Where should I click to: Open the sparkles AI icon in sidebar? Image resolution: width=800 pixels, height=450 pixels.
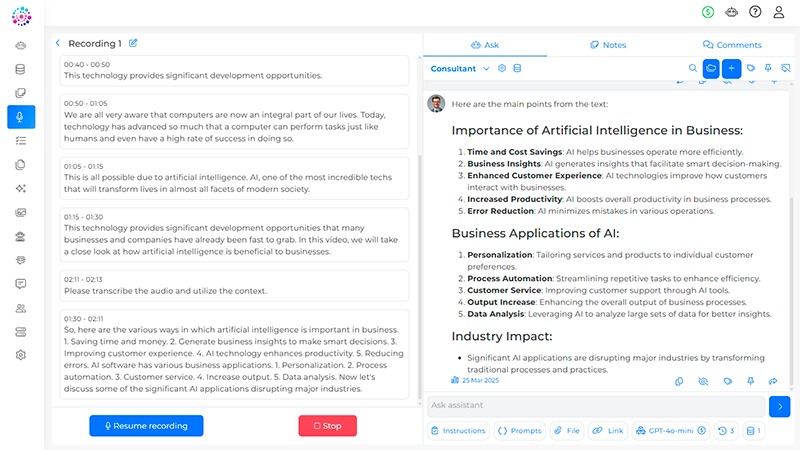(x=20, y=188)
